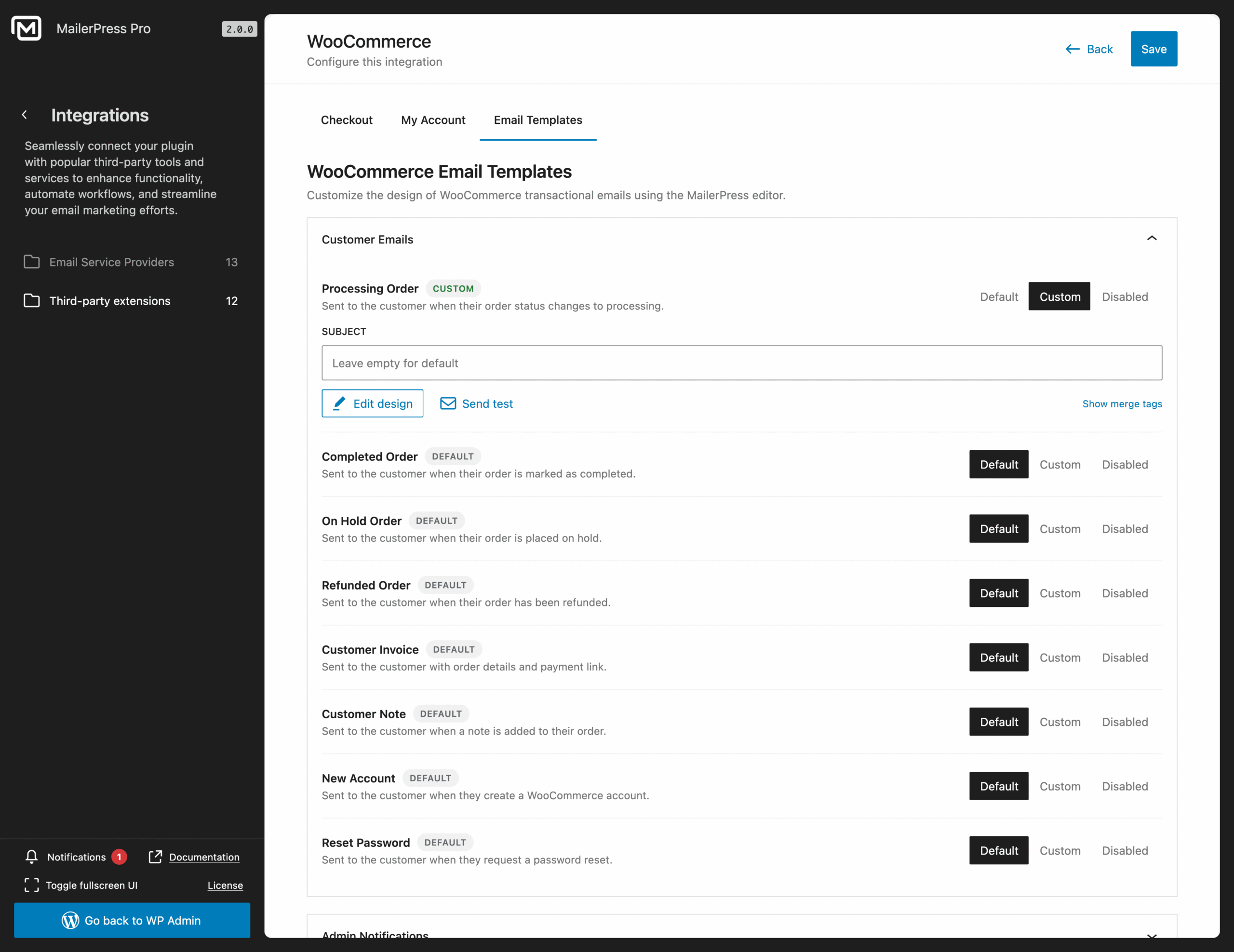The height and width of the screenshot is (952, 1234).
Task: Click the back chevron beside Integrations
Action: [24, 115]
